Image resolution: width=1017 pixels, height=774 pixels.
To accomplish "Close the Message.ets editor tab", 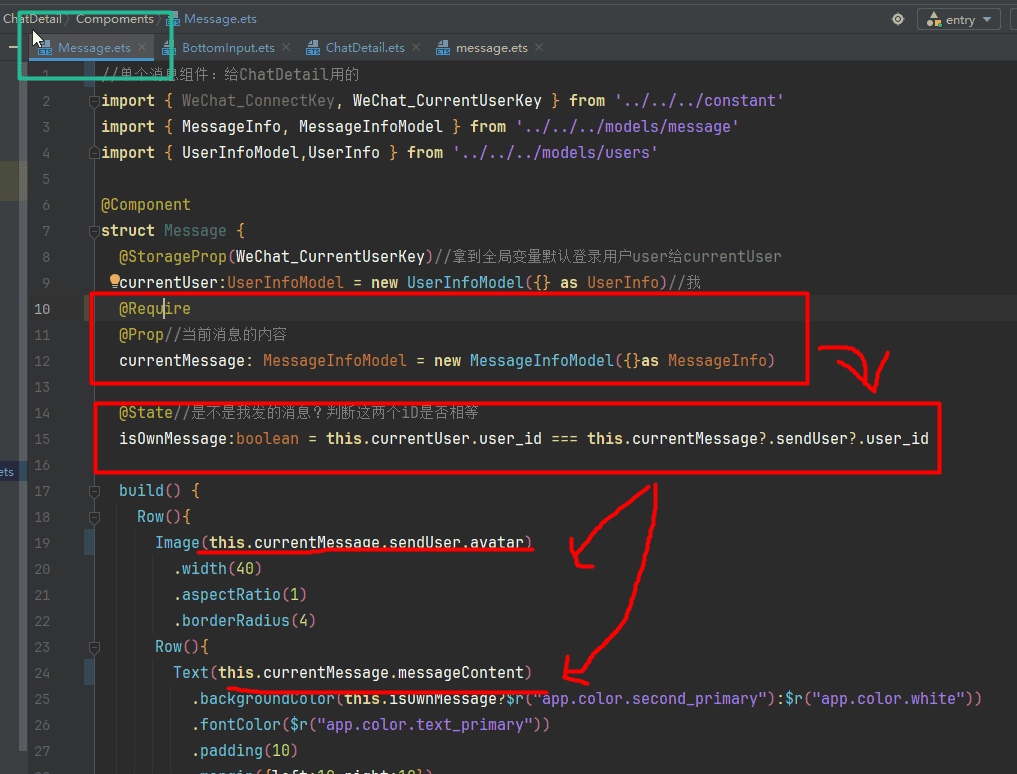I will pyautogui.click(x=143, y=48).
